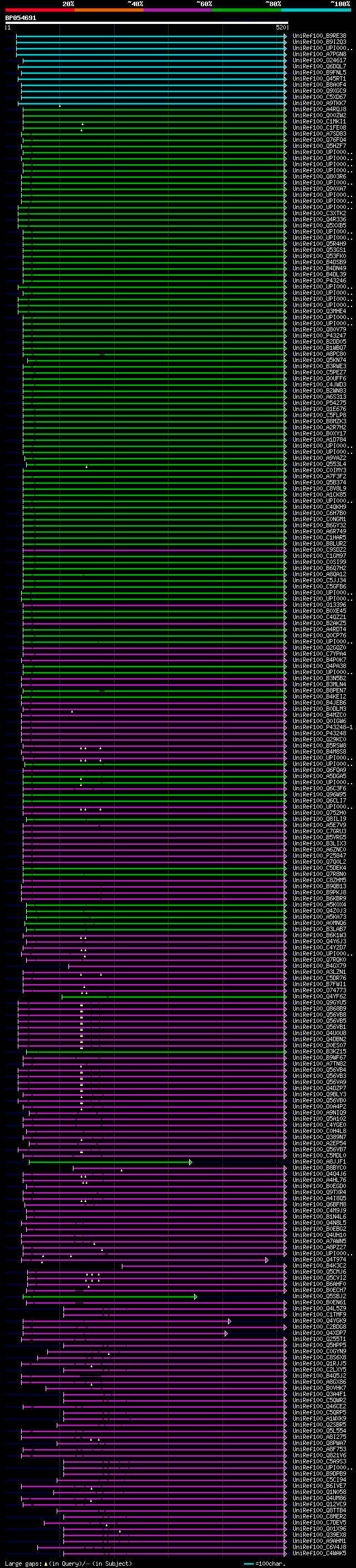Select the UniRef100_C7DEV5 label
Screen dimensions: 356x1568
[319, 1522]
